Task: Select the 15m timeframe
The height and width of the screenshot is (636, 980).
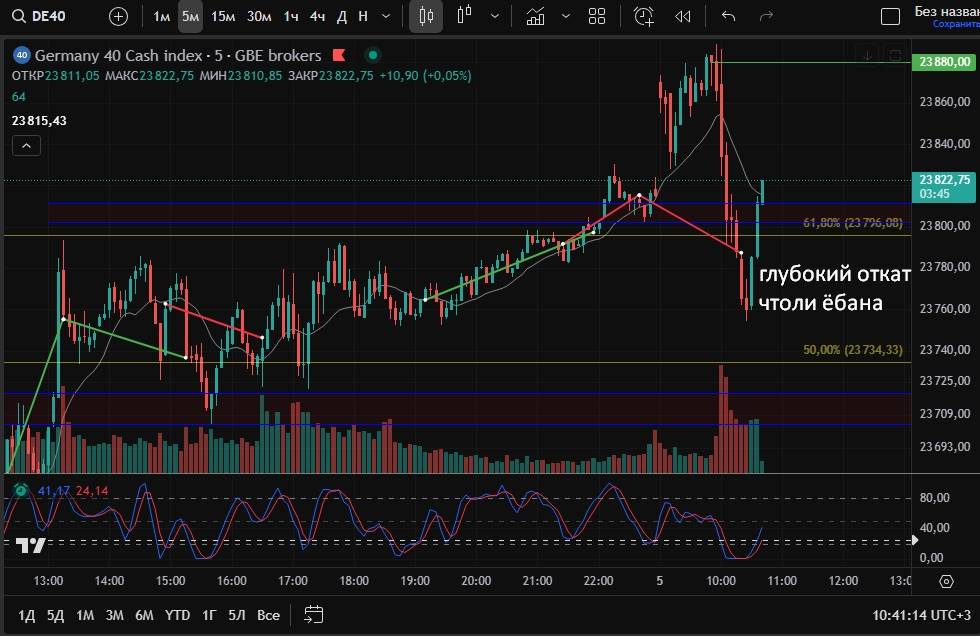Action: [x=224, y=16]
